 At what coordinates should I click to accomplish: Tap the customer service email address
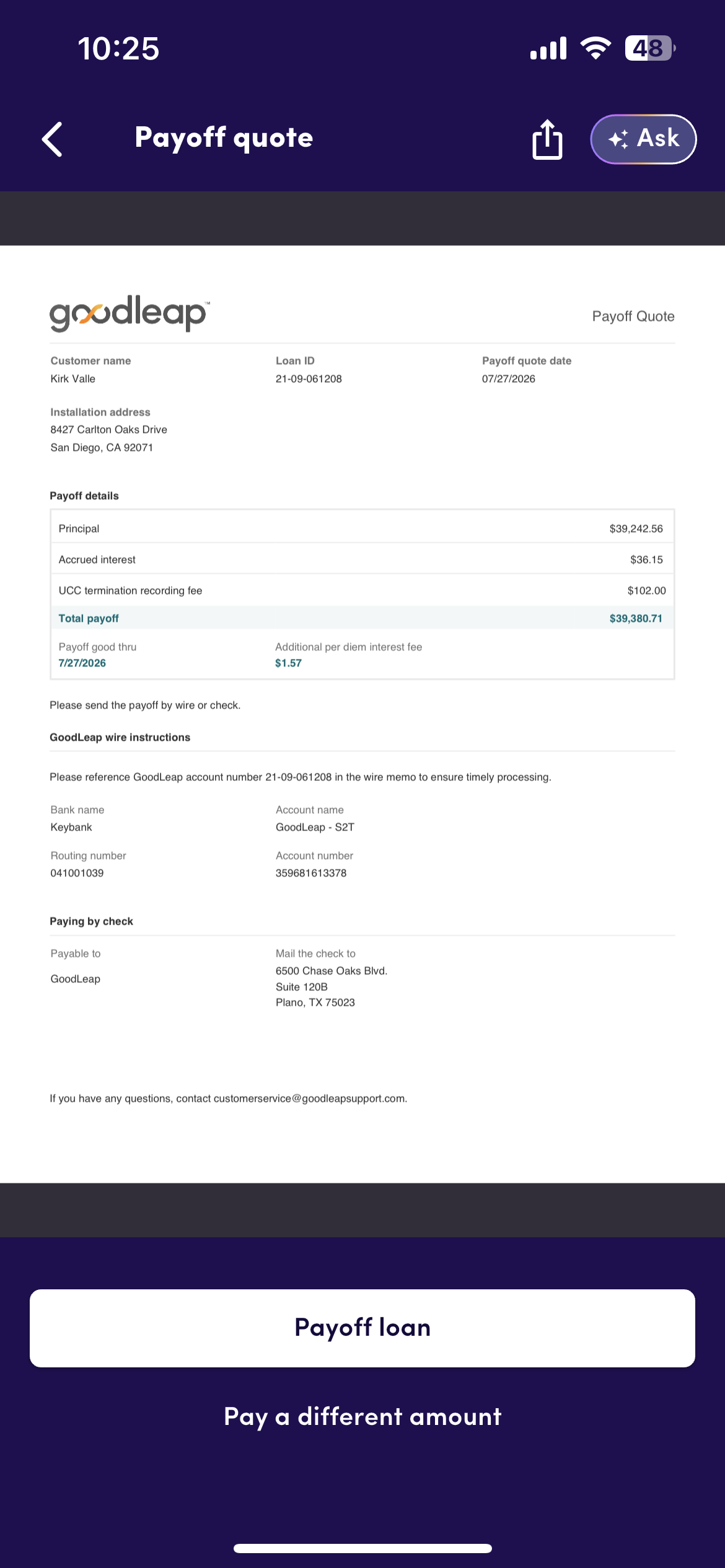coord(309,1098)
